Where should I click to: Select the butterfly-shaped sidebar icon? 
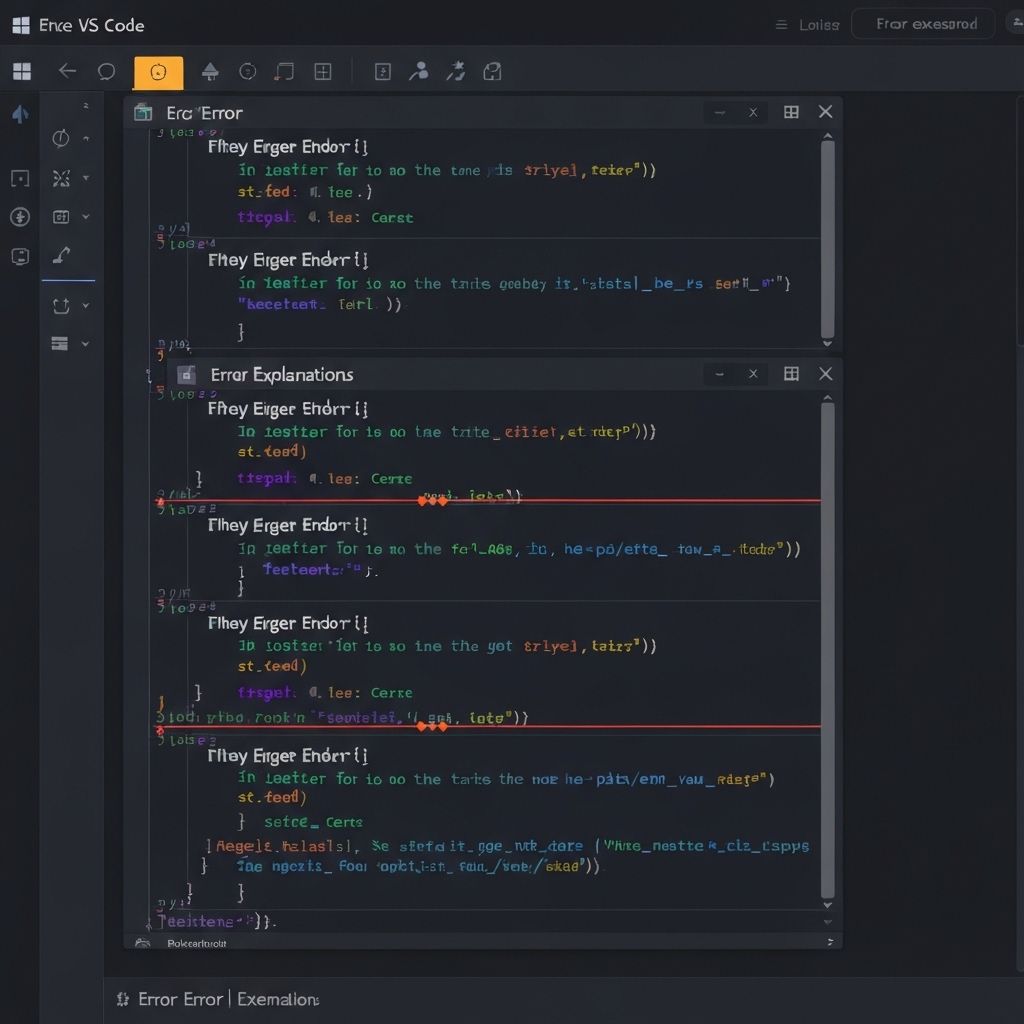[x=60, y=179]
